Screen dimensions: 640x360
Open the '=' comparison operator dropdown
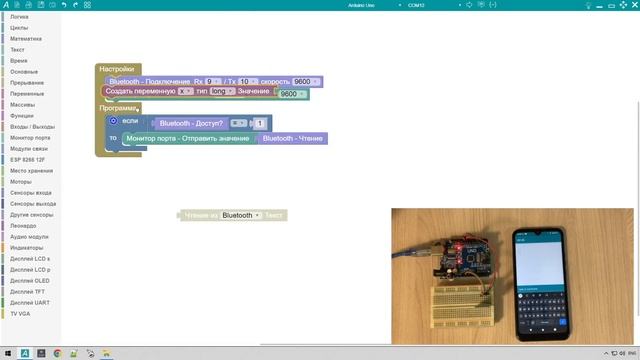(x=238, y=123)
